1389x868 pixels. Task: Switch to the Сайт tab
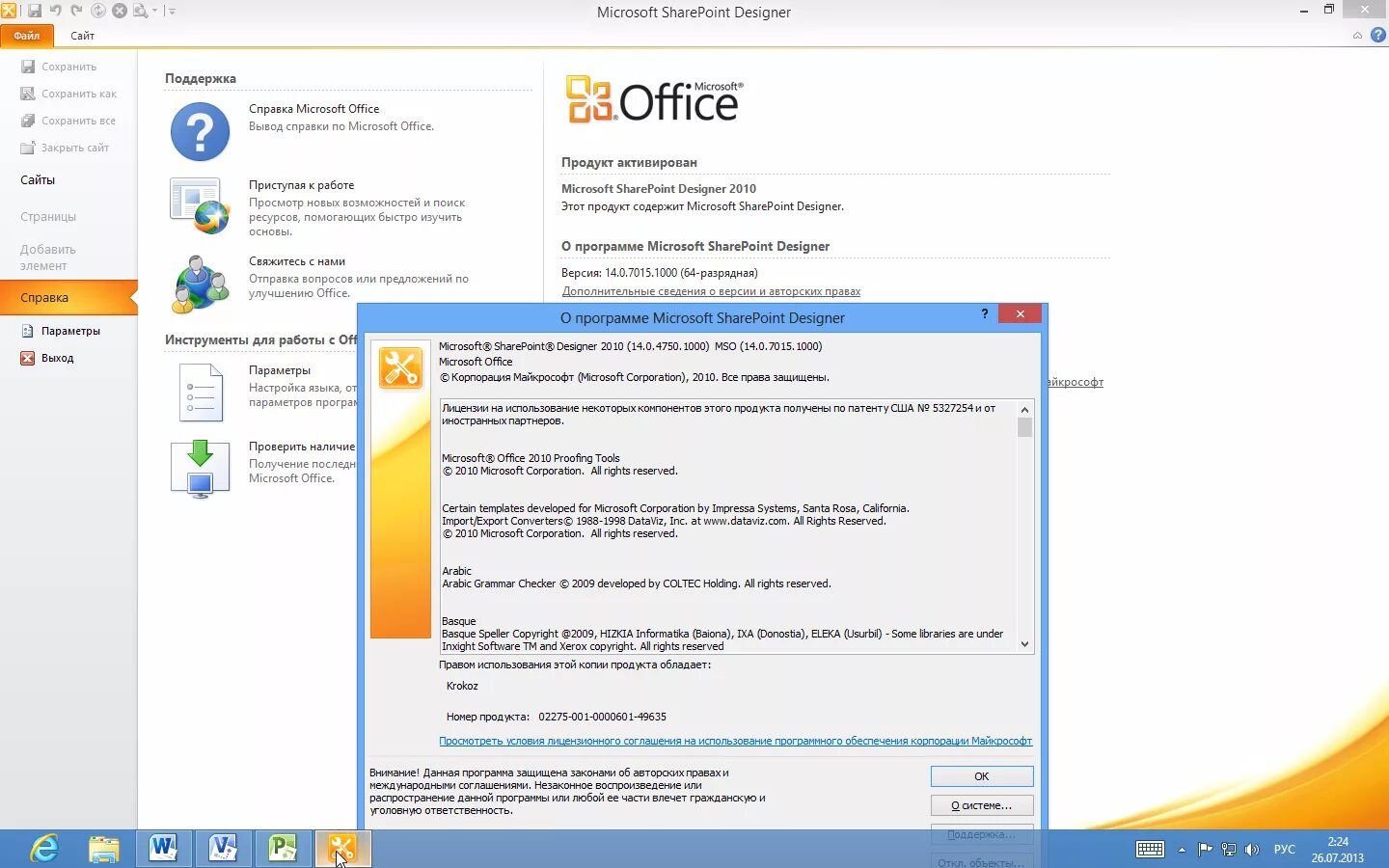tap(82, 36)
